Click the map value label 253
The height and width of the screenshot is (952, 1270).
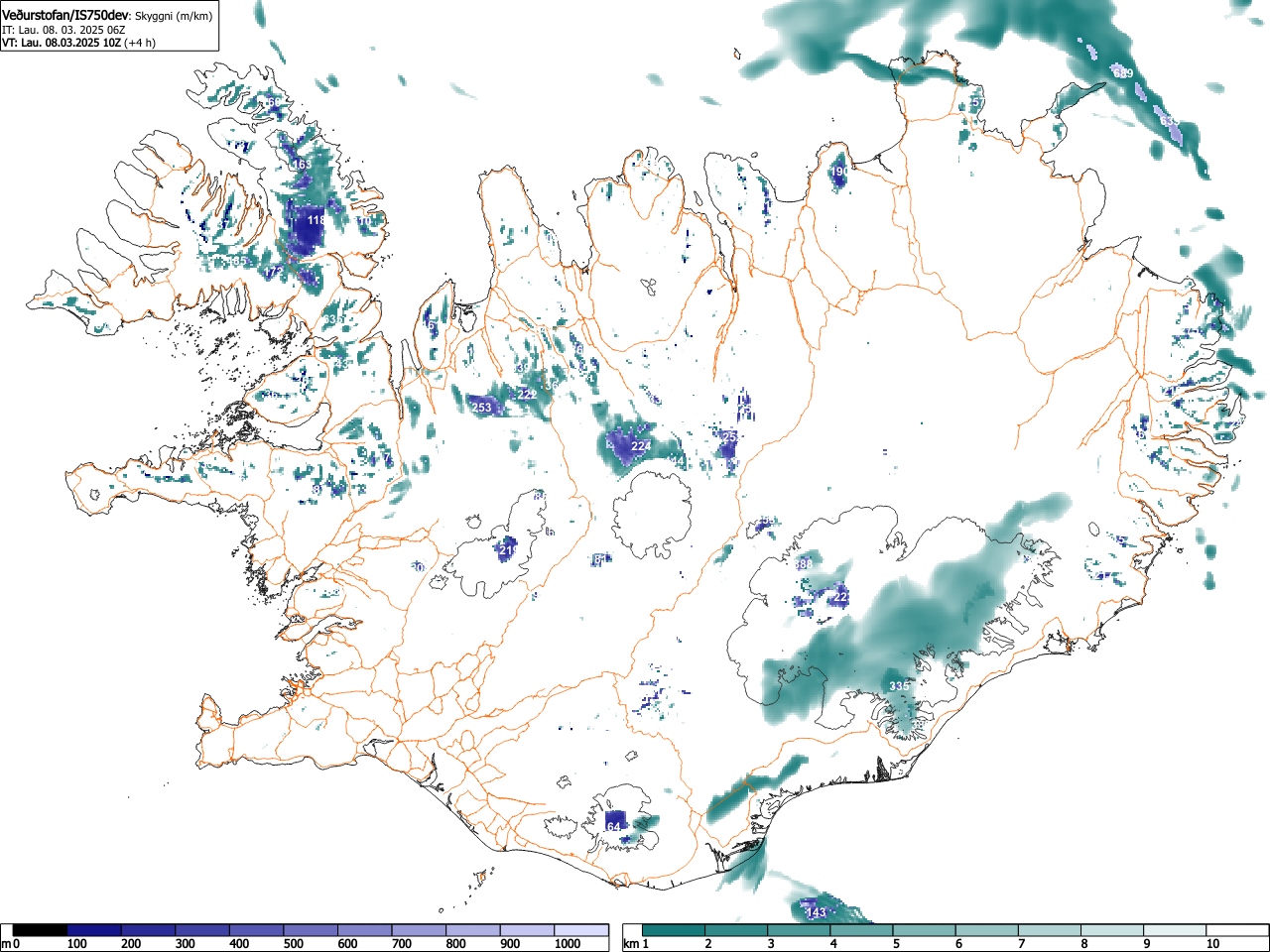click(x=481, y=408)
